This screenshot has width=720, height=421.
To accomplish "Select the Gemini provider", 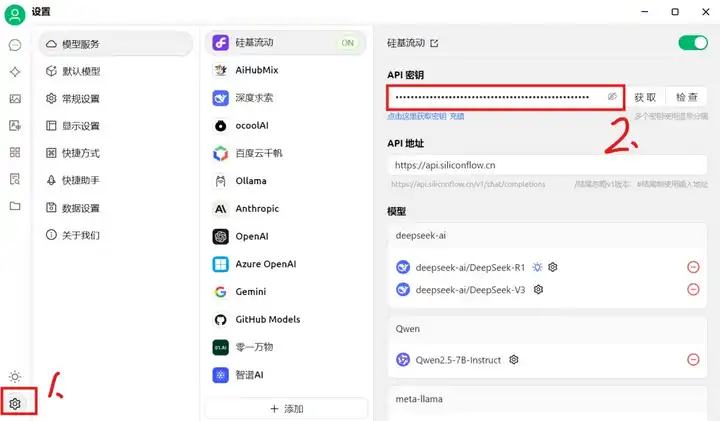I will click(285, 292).
